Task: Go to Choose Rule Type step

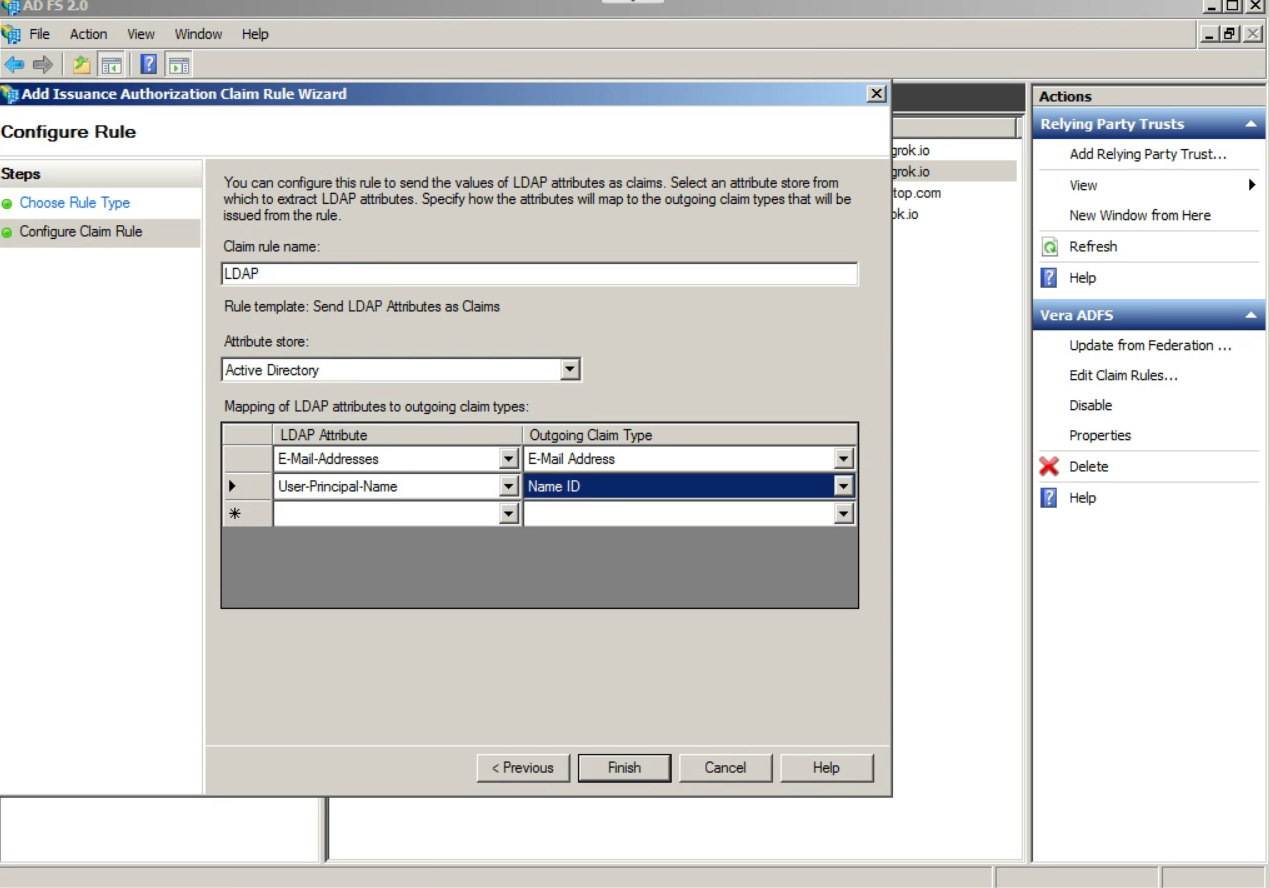Action: point(75,202)
